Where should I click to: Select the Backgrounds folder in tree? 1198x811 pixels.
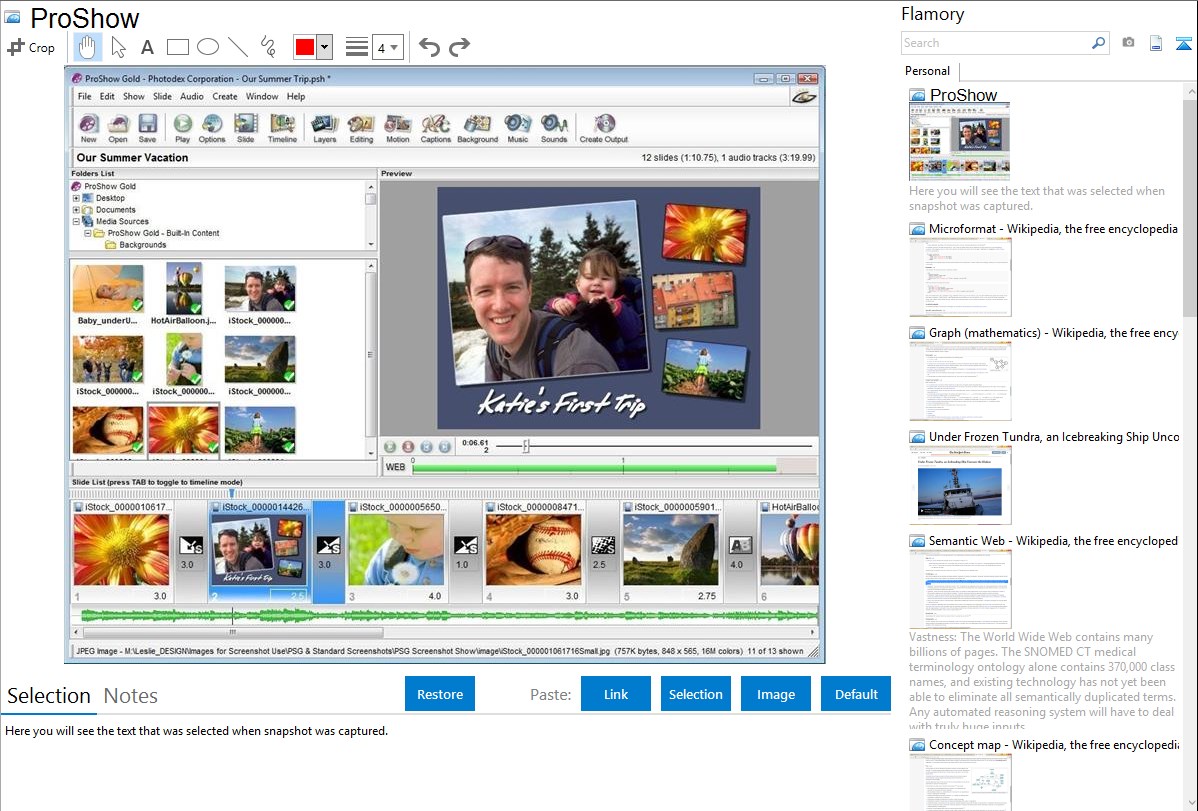tap(135, 245)
